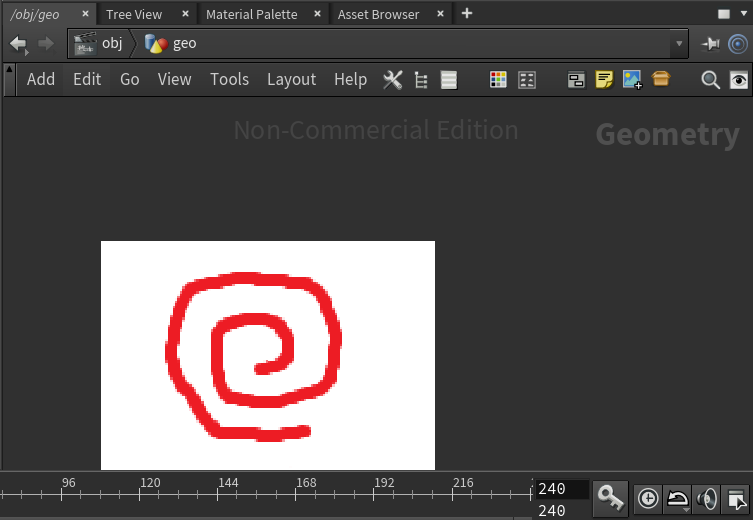Open the Go menu
The width and height of the screenshot is (753, 520).
pos(130,79)
